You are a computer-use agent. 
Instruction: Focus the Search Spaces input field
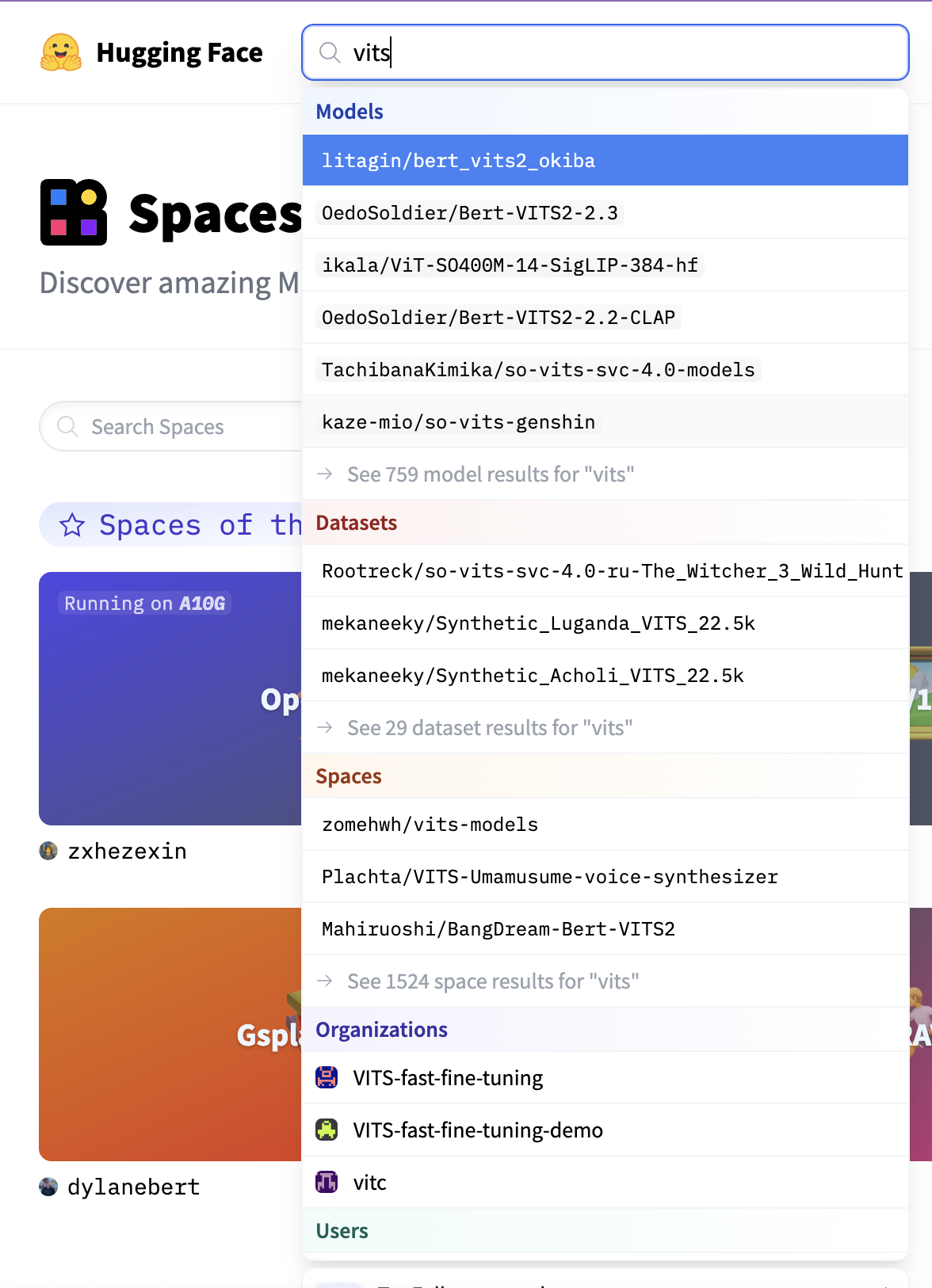(x=171, y=426)
